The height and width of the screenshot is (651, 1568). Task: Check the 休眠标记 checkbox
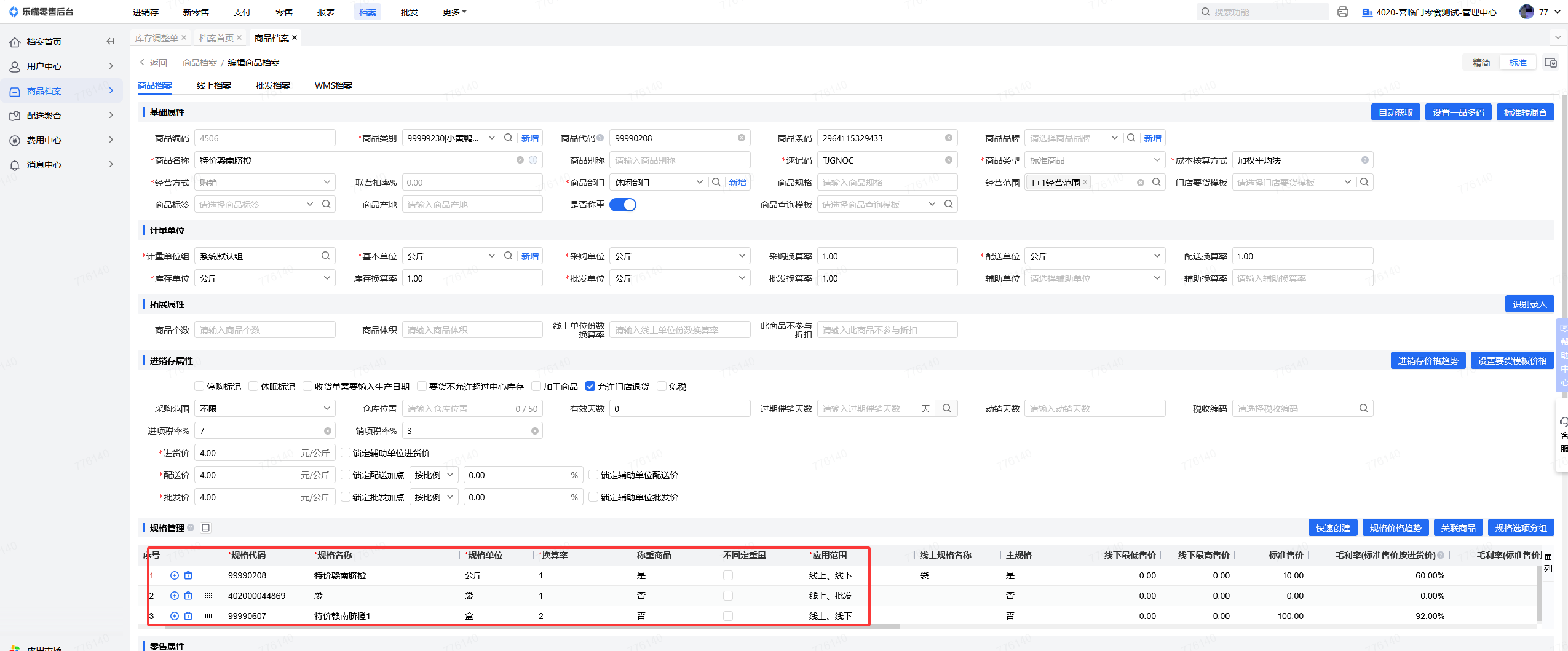click(253, 387)
